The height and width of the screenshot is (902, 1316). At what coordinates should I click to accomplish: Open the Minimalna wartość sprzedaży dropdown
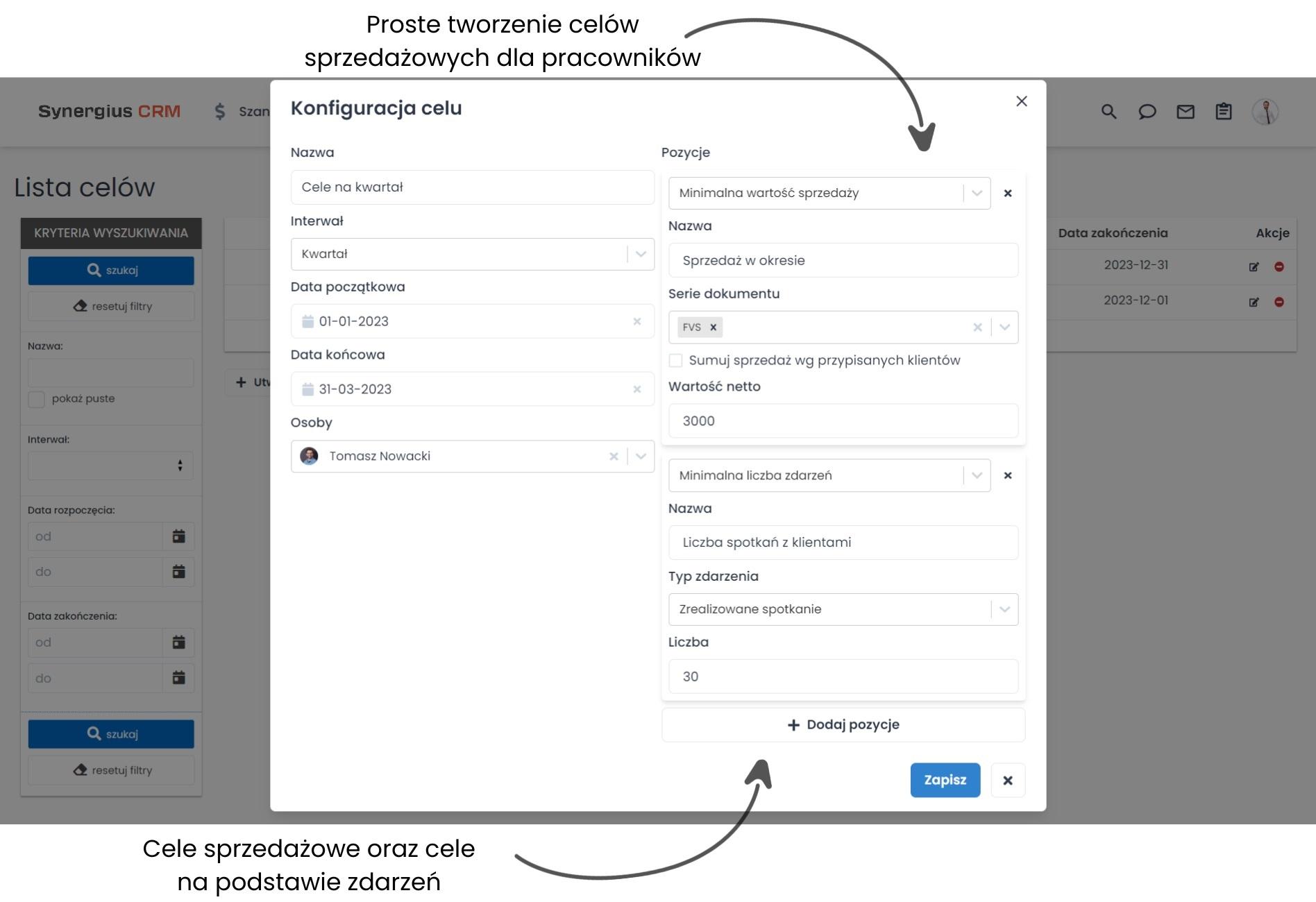(x=977, y=193)
